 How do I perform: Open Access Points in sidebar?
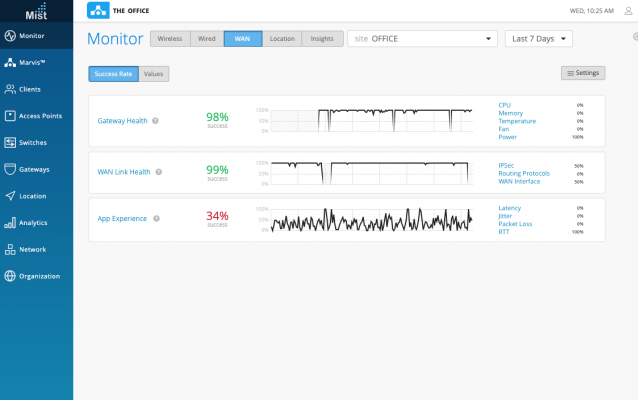[10, 116]
